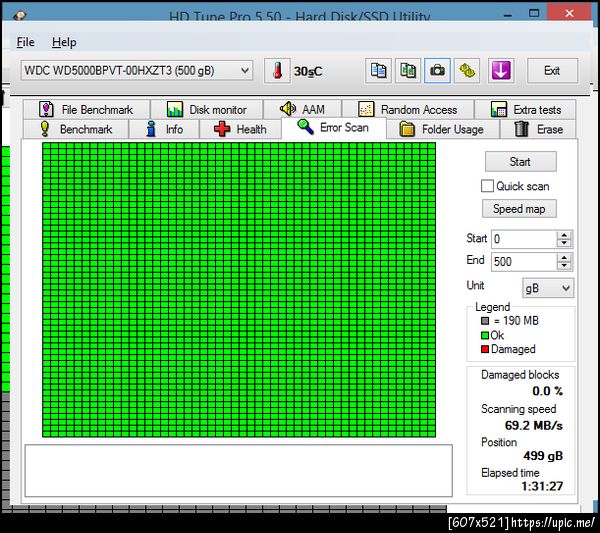Switch to the Health tab
Viewport: 600px width, 533px height.
[x=240, y=129]
